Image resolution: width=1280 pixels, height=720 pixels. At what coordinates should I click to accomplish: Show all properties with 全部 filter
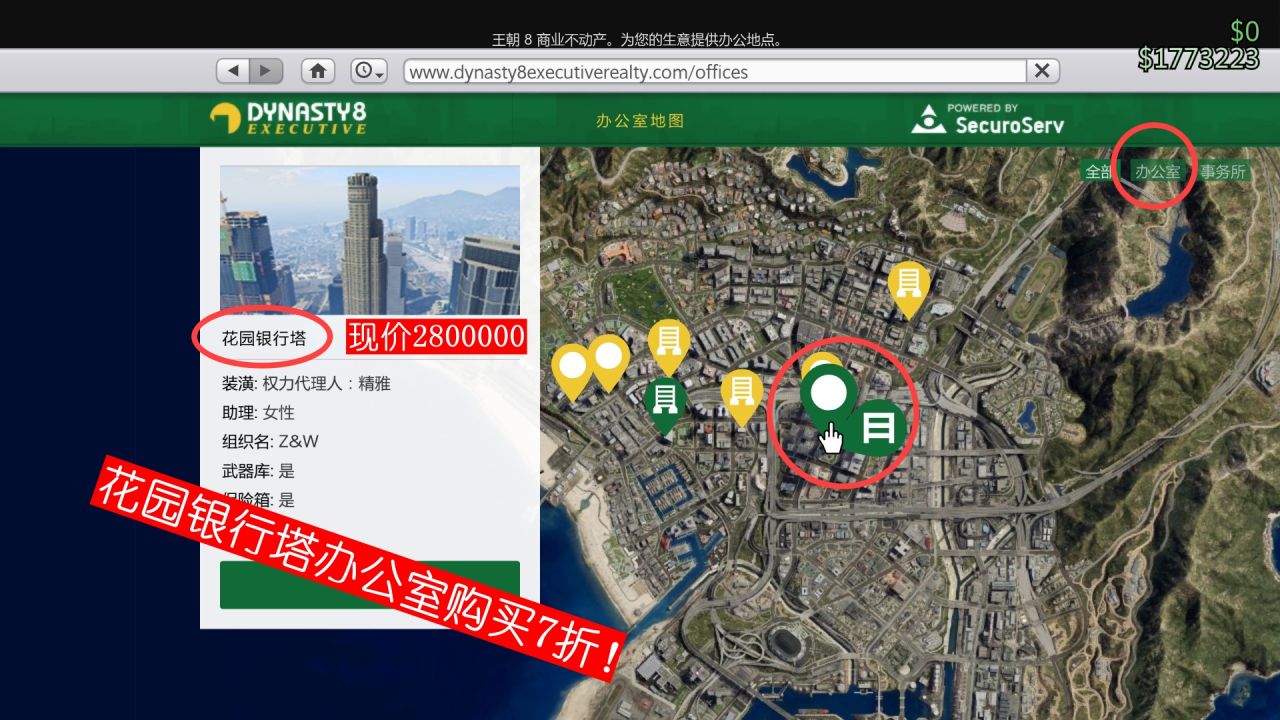click(1098, 172)
